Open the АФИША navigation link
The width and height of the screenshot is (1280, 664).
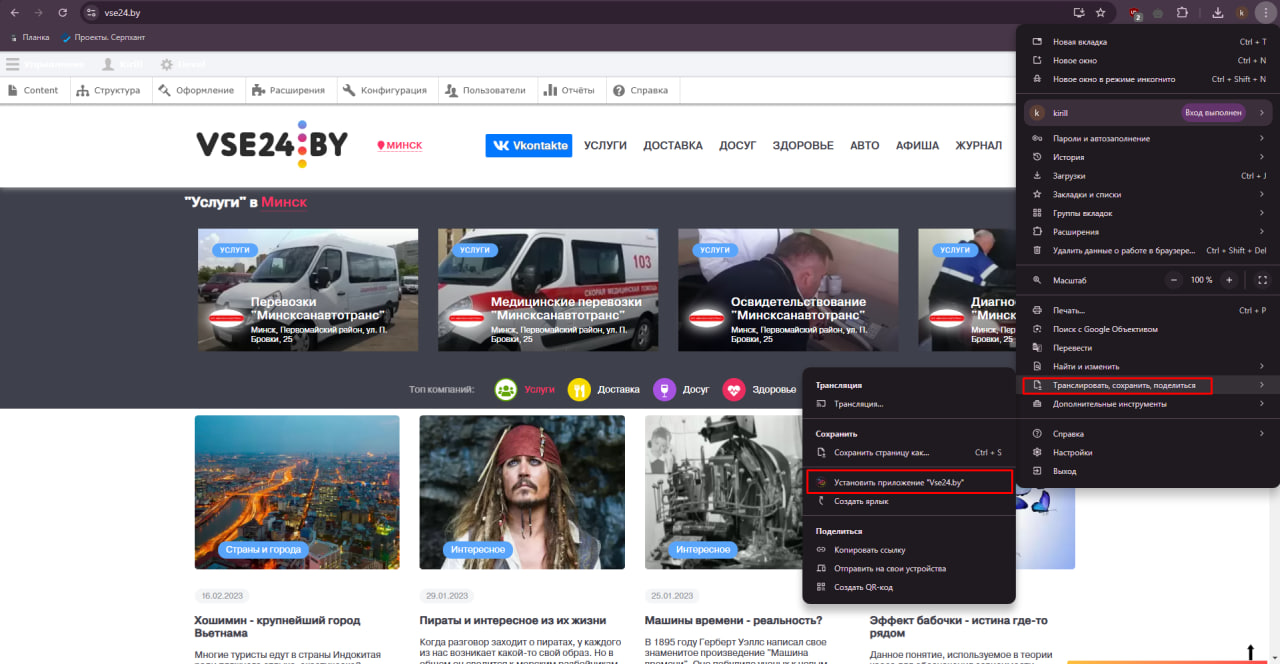917,146
